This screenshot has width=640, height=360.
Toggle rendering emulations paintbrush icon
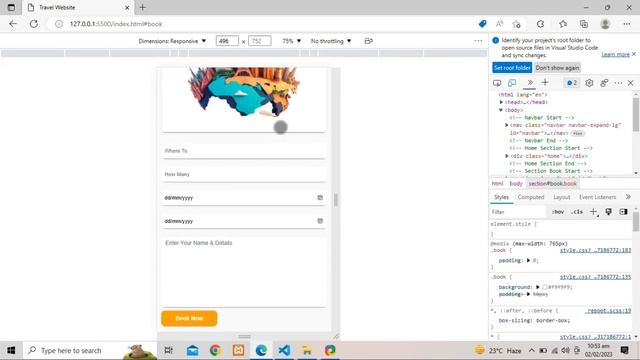tap(609, 212)
